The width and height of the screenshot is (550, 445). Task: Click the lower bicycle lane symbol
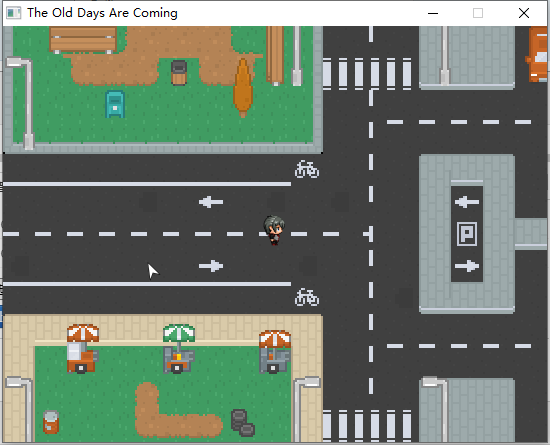click(307, 297)
